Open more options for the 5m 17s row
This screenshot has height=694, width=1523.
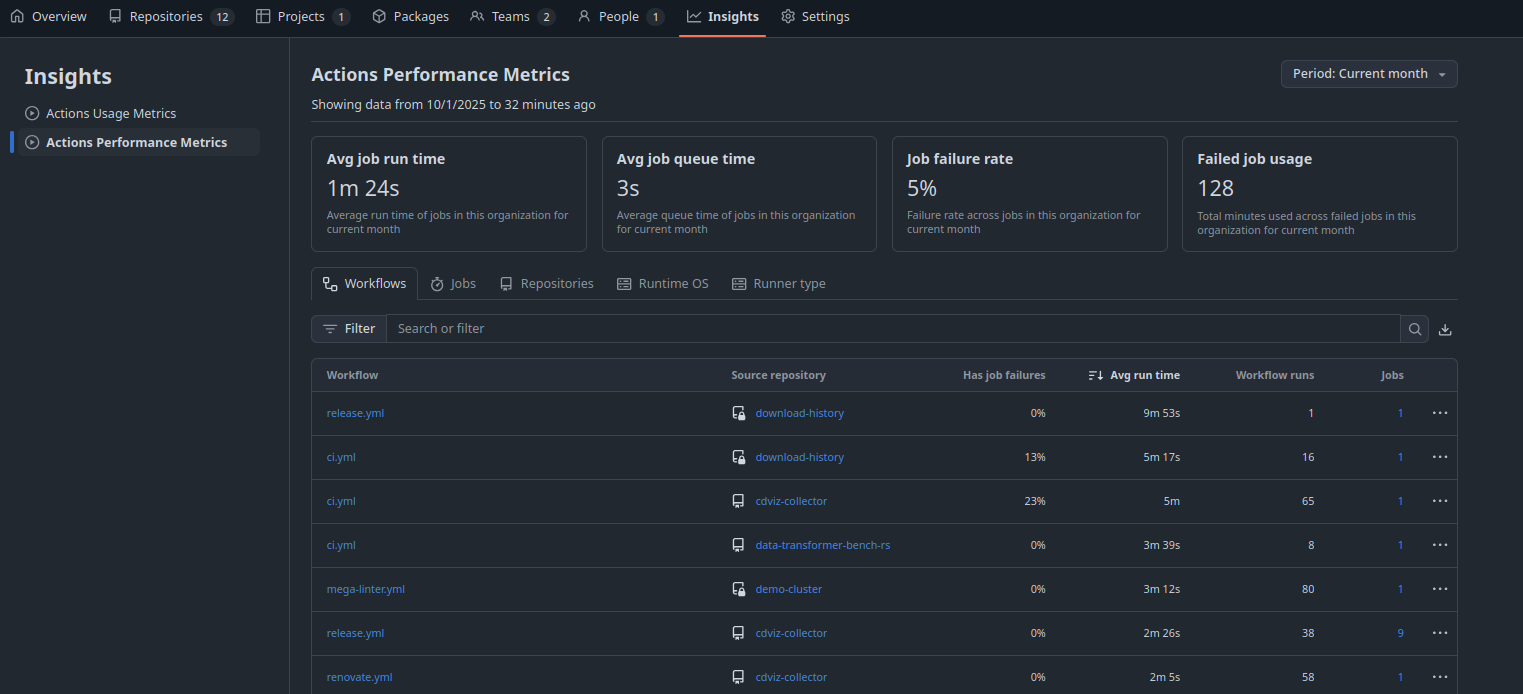[1440, 457]
